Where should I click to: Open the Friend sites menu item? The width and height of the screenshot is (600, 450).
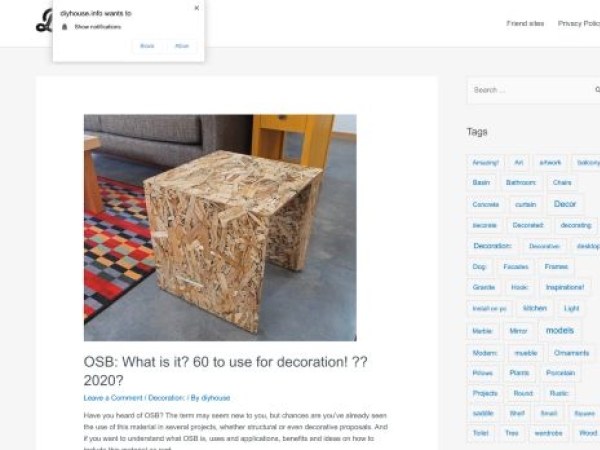[525, 23]
